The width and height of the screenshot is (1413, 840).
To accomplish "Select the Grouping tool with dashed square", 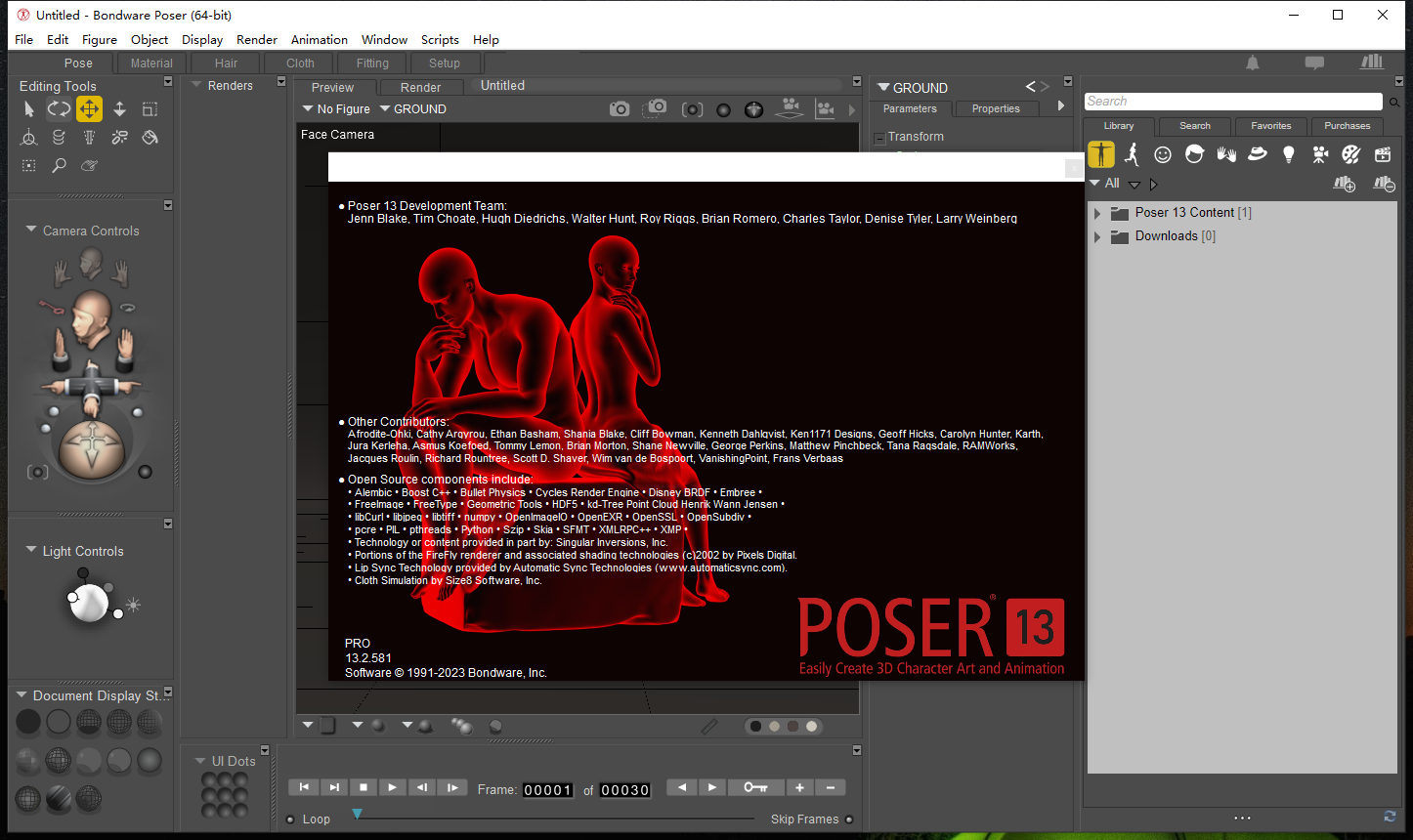I will pos(29,166).
